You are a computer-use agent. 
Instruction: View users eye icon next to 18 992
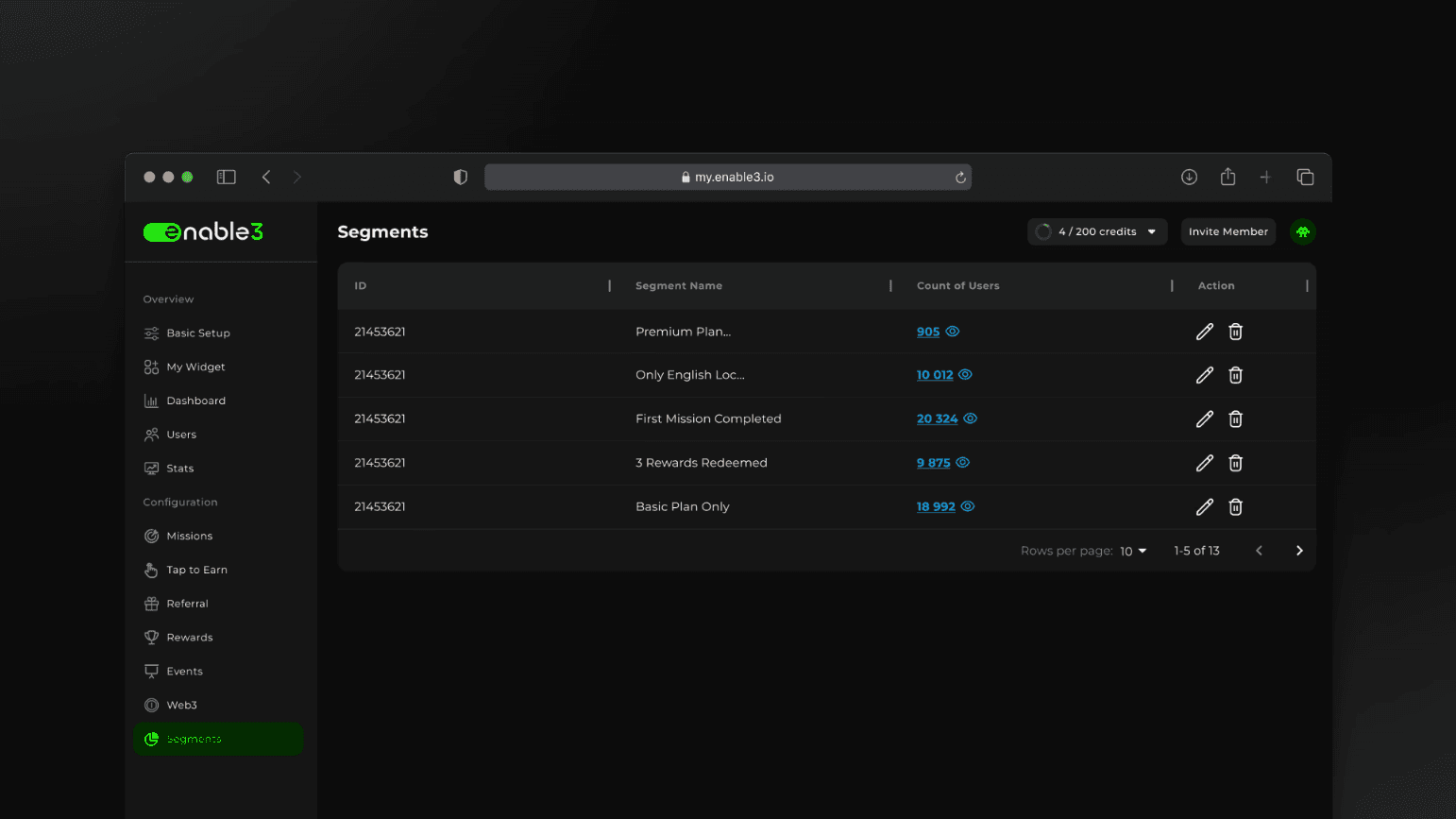point(967,506)
